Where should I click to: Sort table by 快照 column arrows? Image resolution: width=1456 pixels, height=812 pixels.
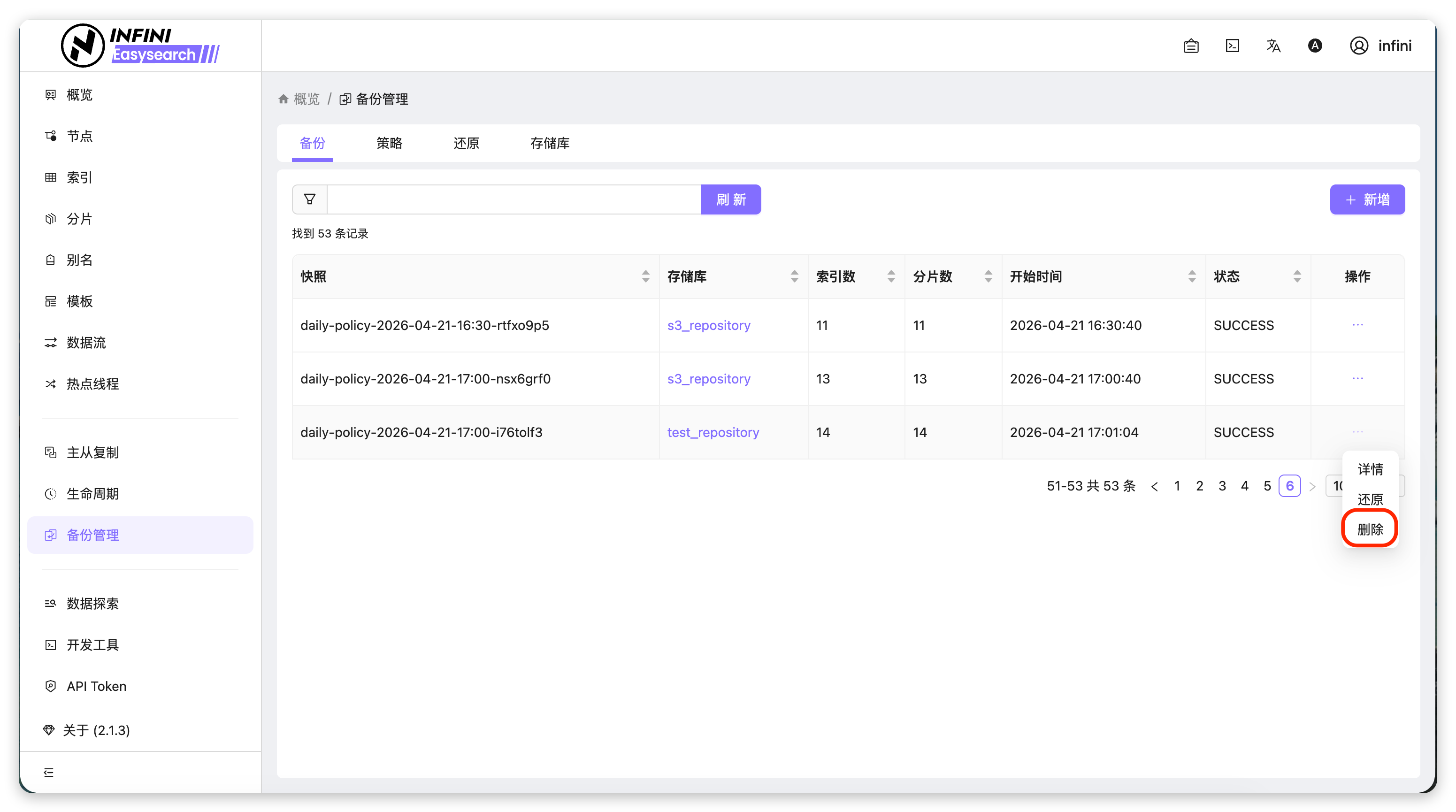coord(645,276)
